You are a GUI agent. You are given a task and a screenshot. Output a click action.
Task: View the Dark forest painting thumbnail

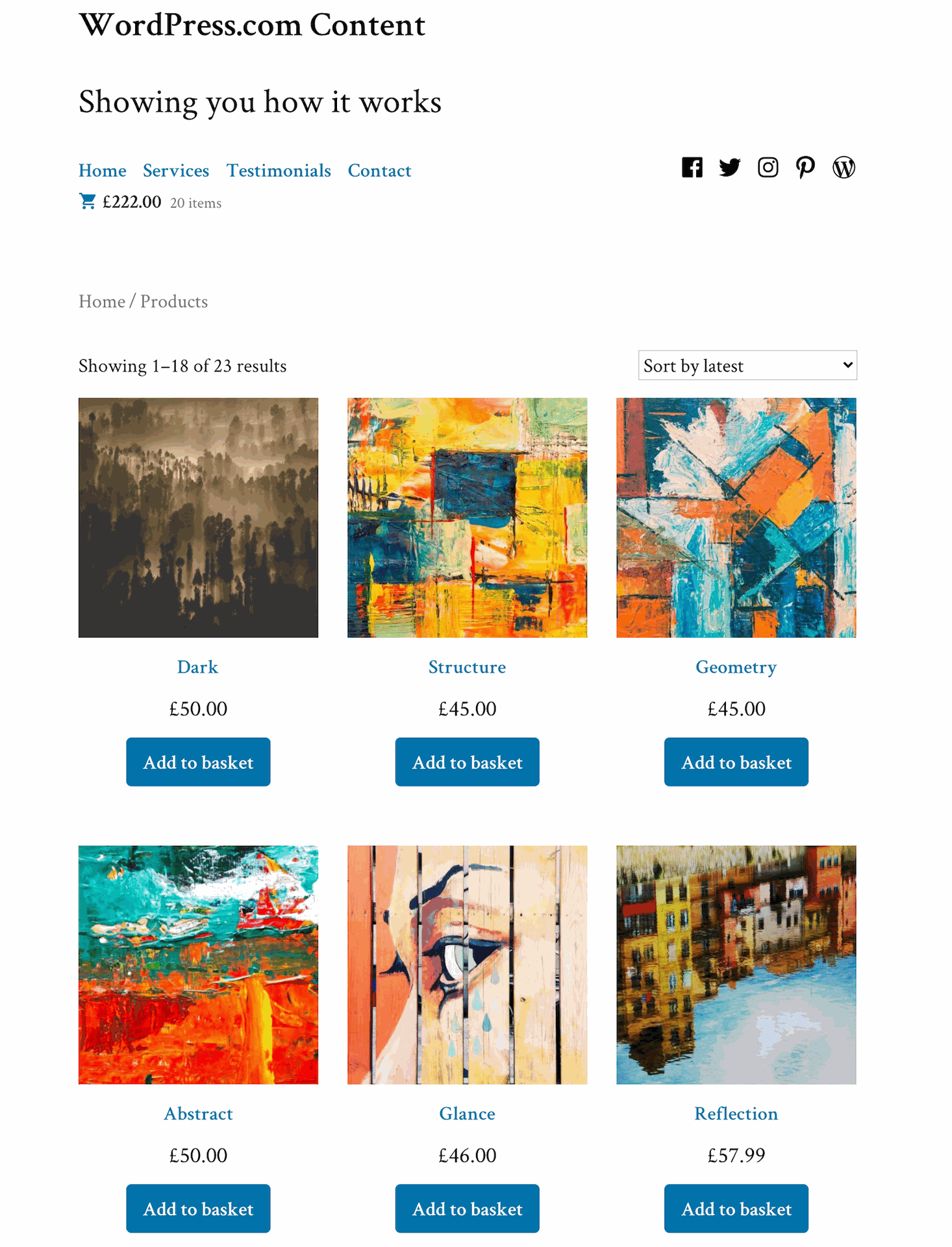198,518
